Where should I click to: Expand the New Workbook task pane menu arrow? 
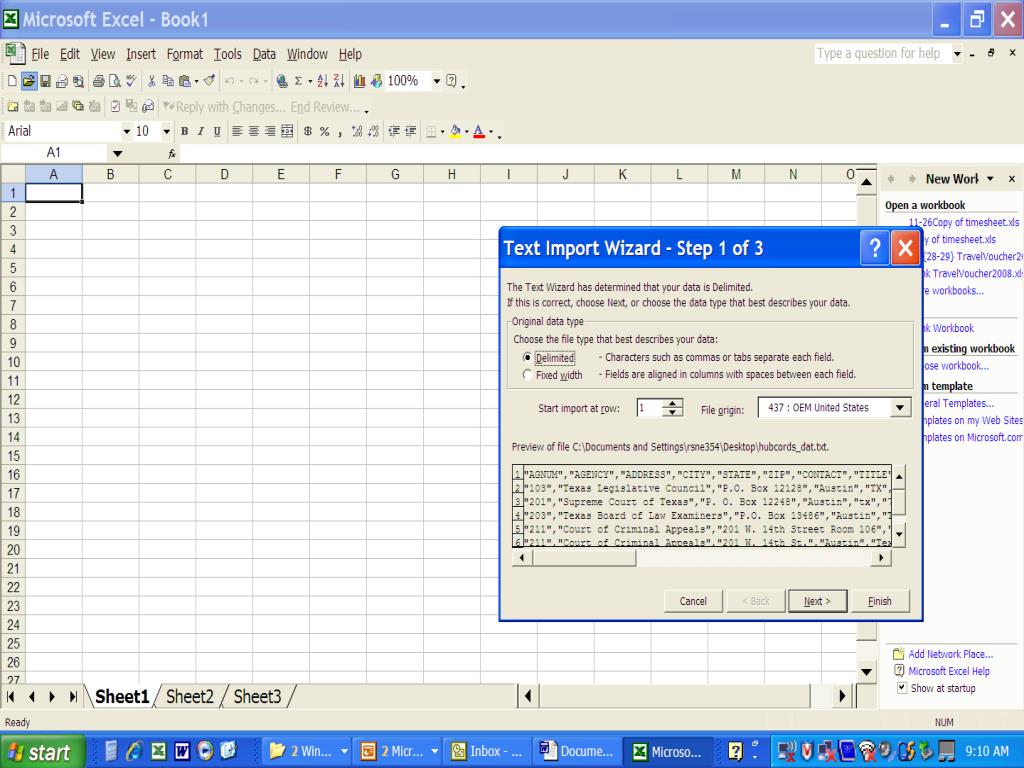pos(990,179)
